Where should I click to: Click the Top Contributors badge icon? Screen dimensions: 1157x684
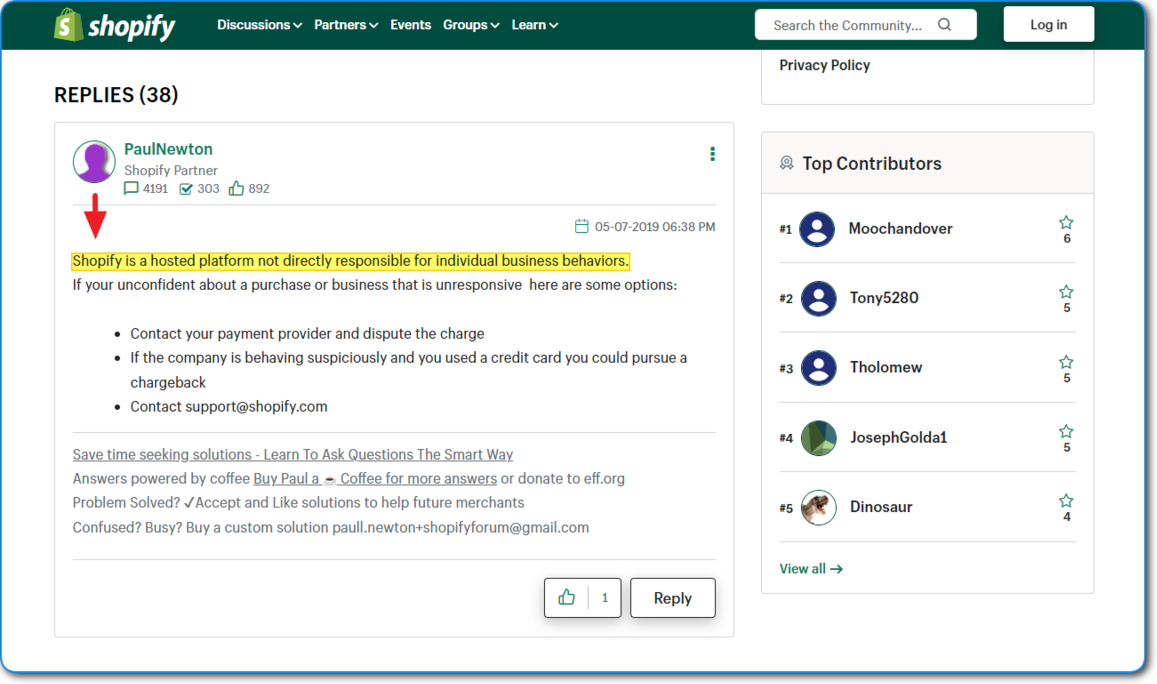point(787,163)
